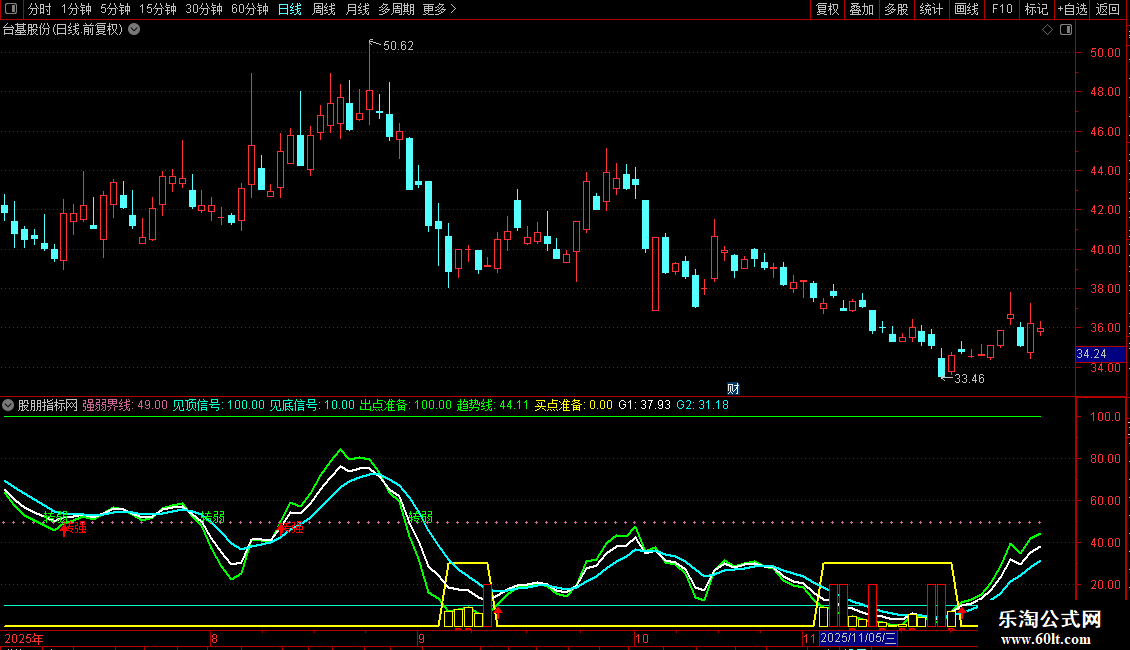Click the diamond icon above the chart
Viewport: 1130px width, 650px height.
[x=1047, y=30]
